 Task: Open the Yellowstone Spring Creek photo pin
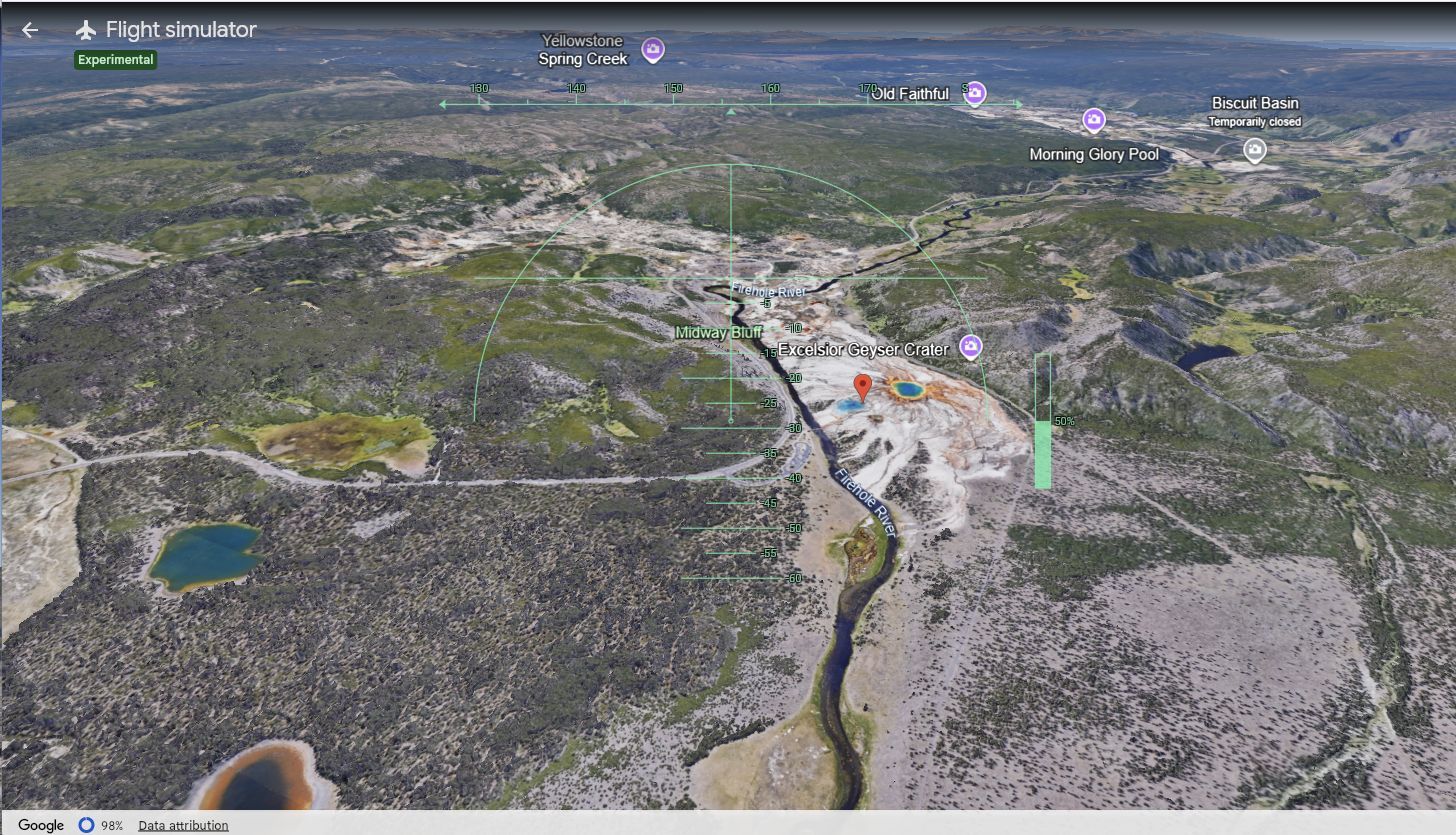652,49
